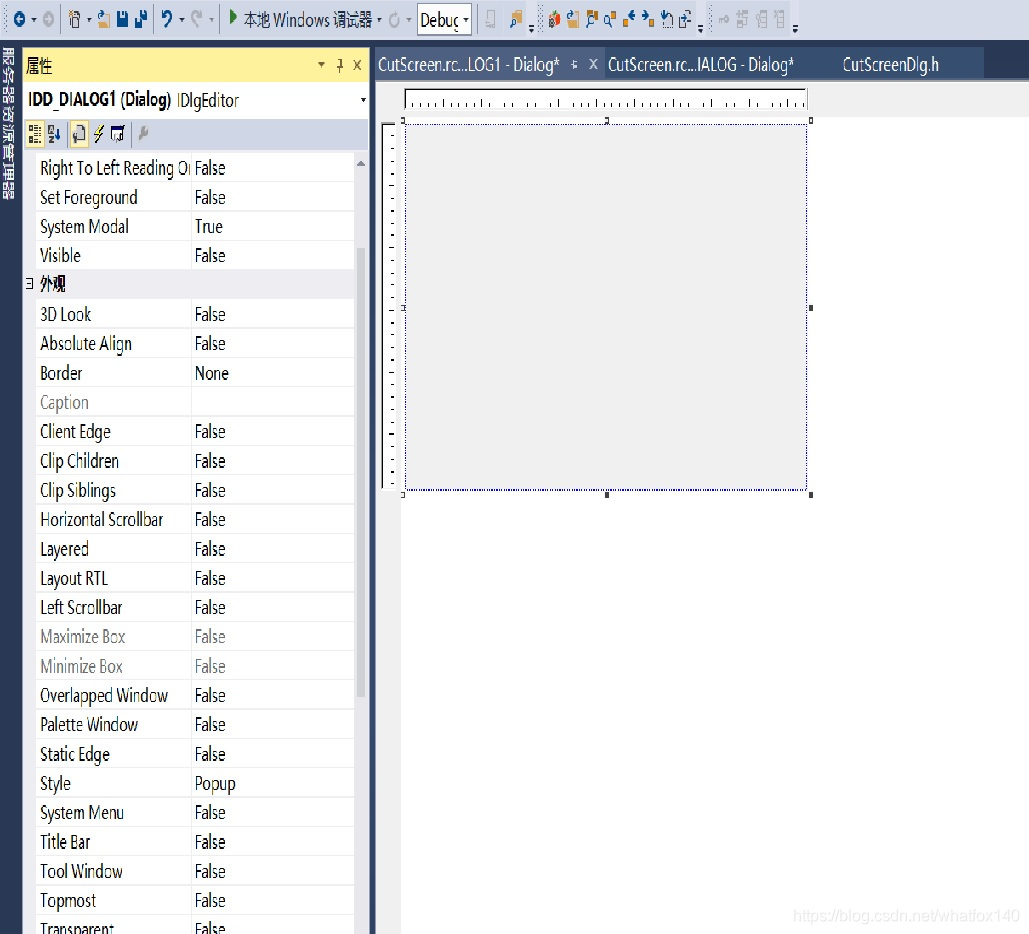Open 服务器资源管理器 side panel tab
The height and width of the screenshot is (934, 1029).
tap(9, 124)
